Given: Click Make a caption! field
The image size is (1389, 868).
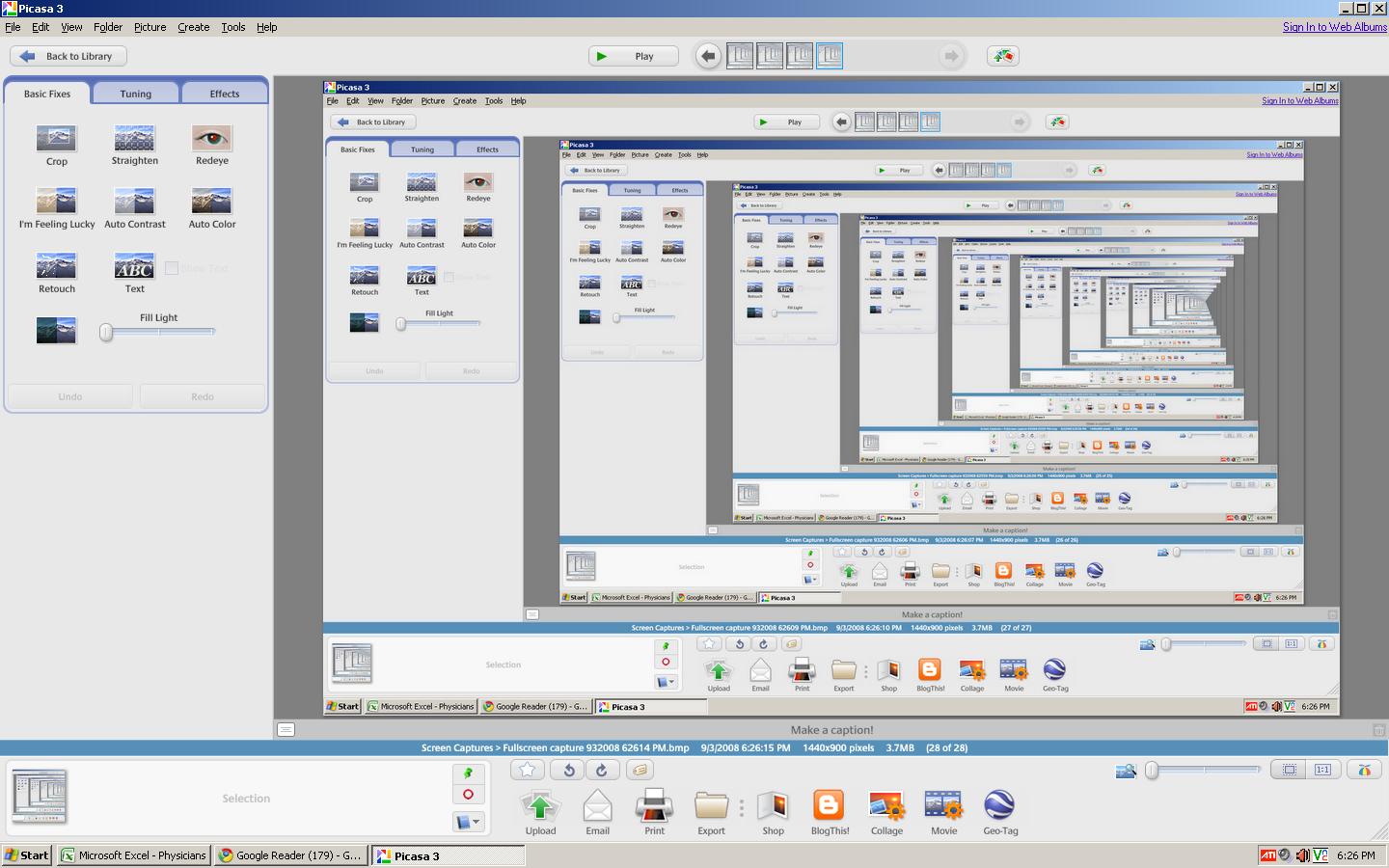Looking at the screenshot, I should click(831, 730).
